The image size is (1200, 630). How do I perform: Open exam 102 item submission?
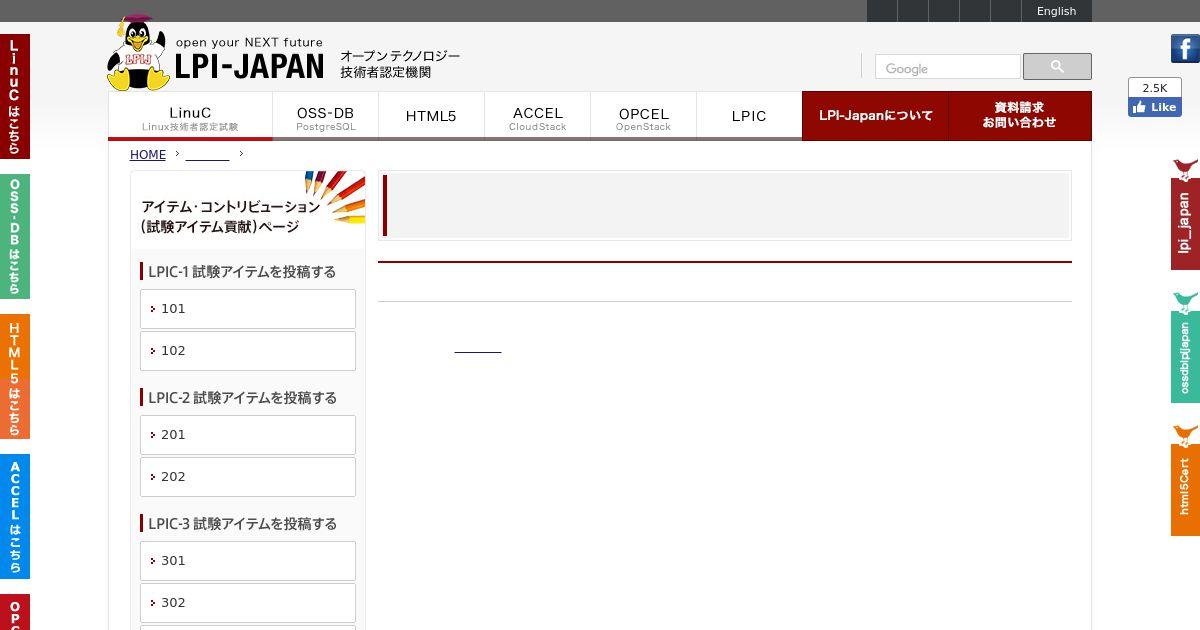pyautogui.click(x=248, y=351)
